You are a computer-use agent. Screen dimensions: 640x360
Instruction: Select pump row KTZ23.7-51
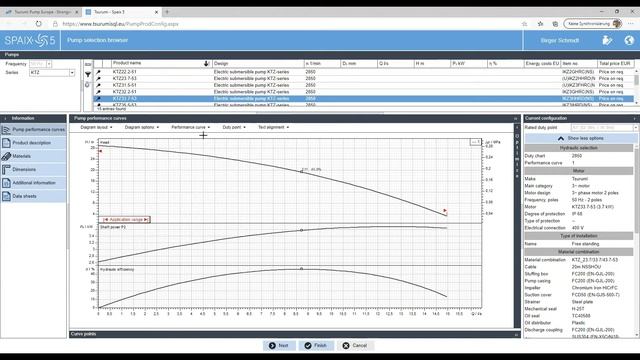pos(363,78)
